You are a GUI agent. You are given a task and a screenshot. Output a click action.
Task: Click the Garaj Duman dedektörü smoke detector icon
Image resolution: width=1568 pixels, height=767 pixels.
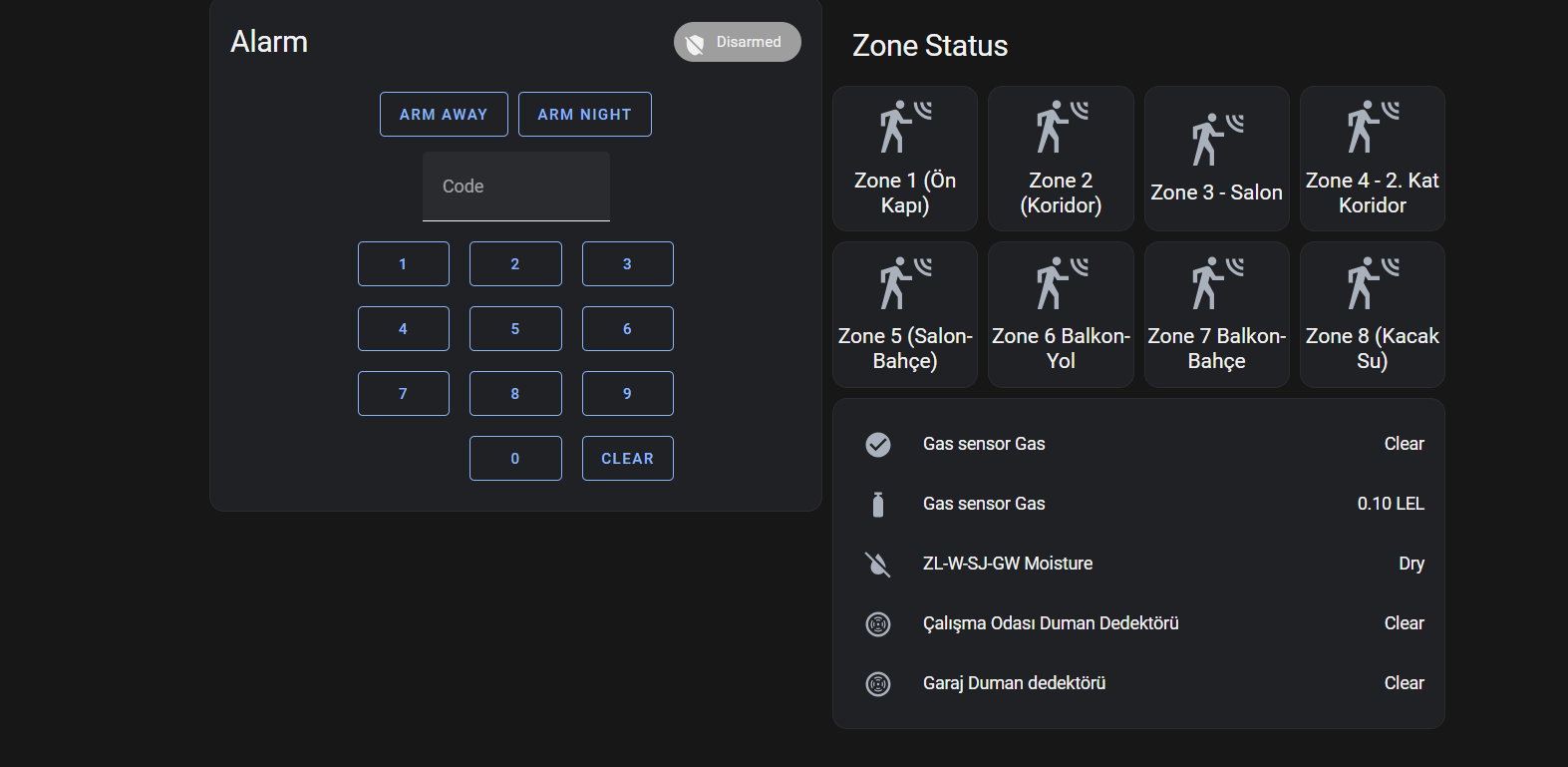[x=878, y=683]
